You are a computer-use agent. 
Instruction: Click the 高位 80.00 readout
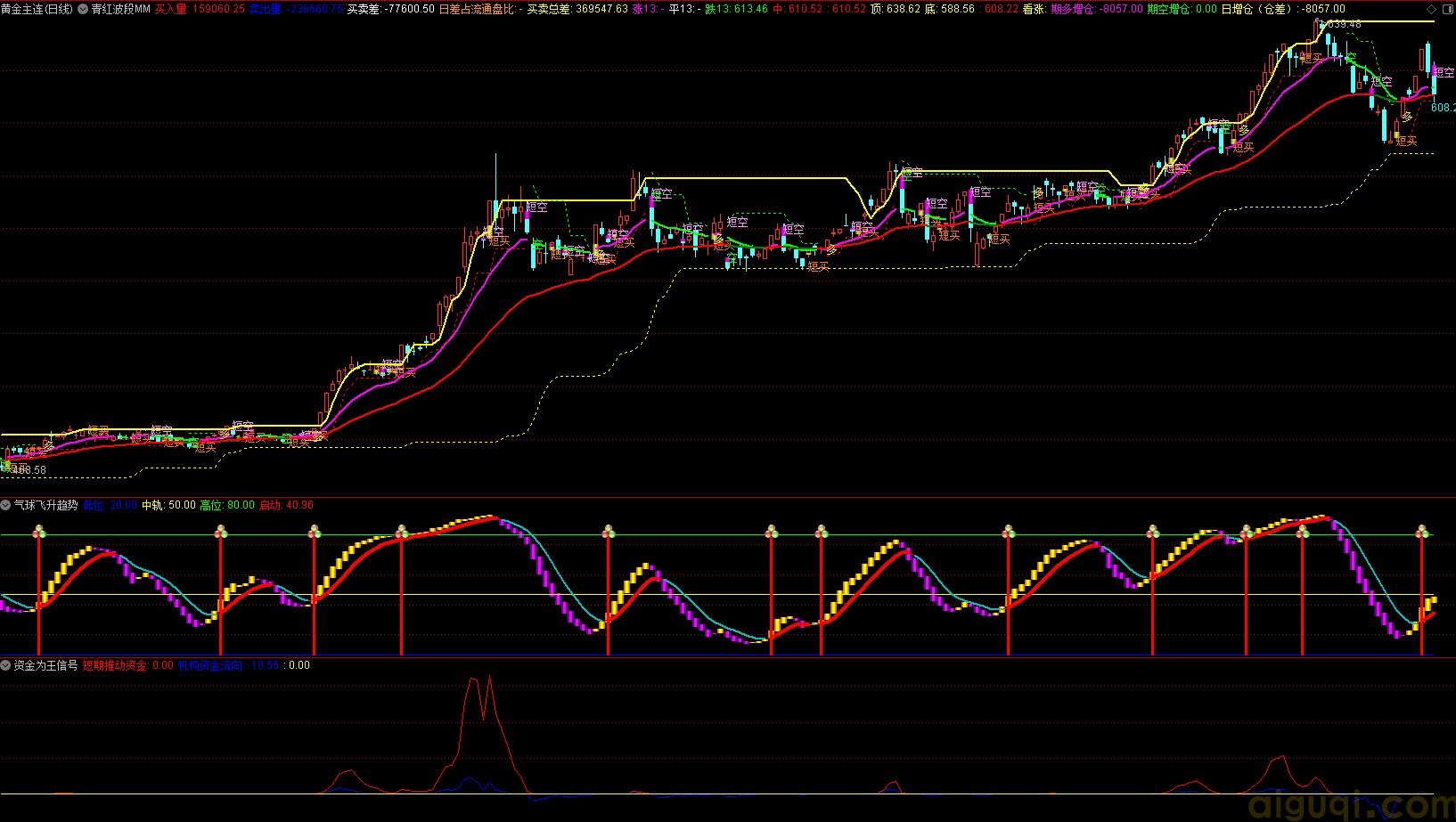click(227, 505)
